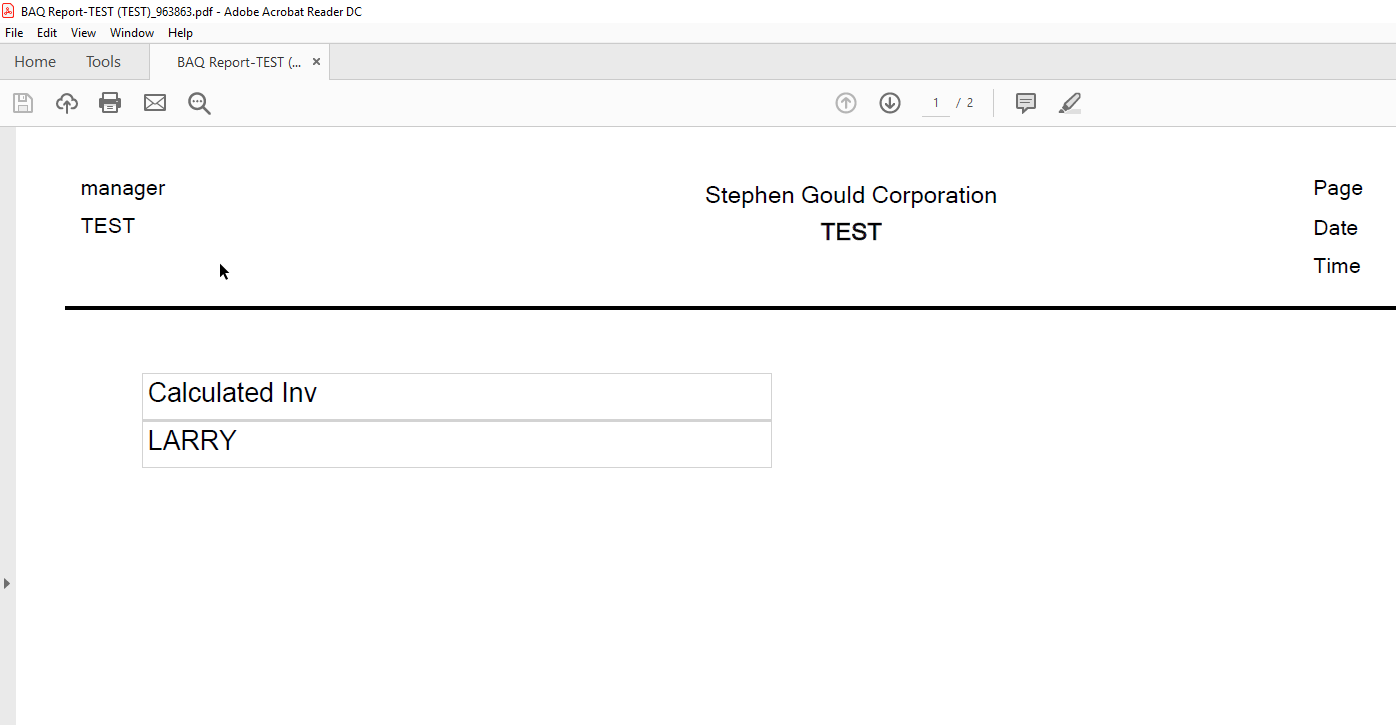Switch to the Home tab
This screenshot has width=1396, height=725.
click(35, 62)
